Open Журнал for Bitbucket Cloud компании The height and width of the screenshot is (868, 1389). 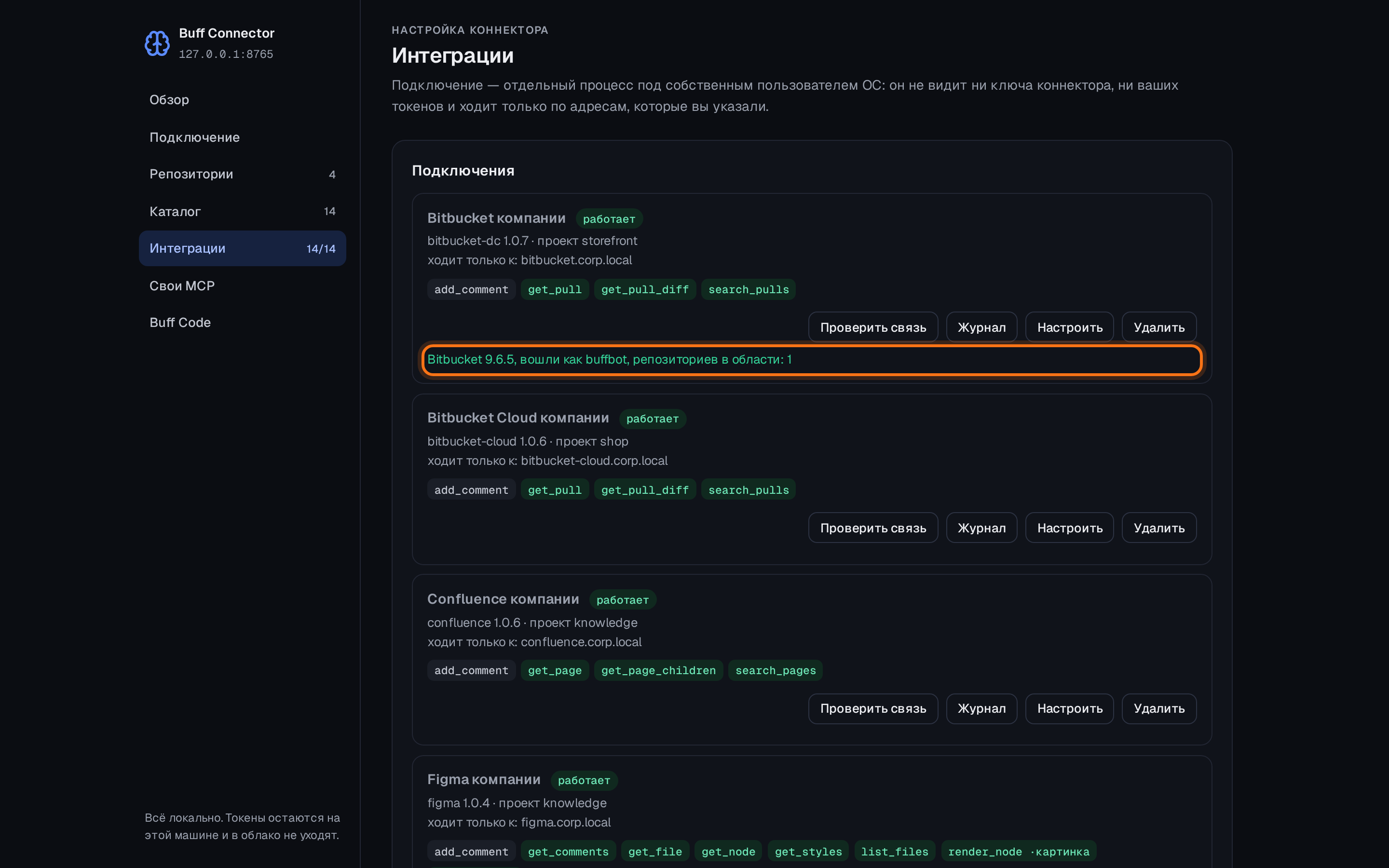coord(981,528)
